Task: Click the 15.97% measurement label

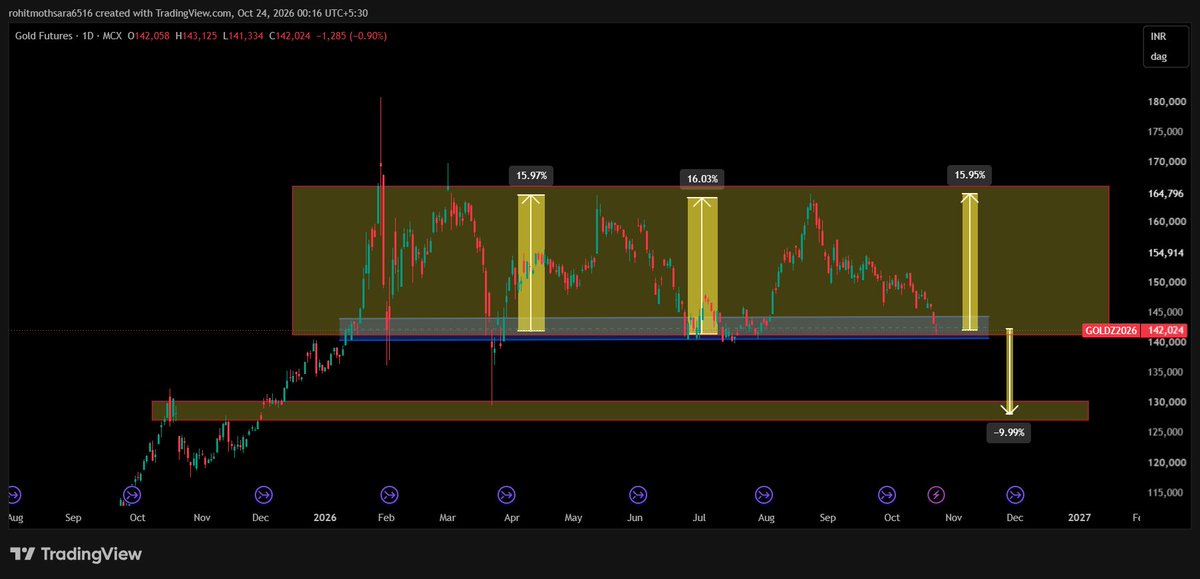Action: (531, 175)
